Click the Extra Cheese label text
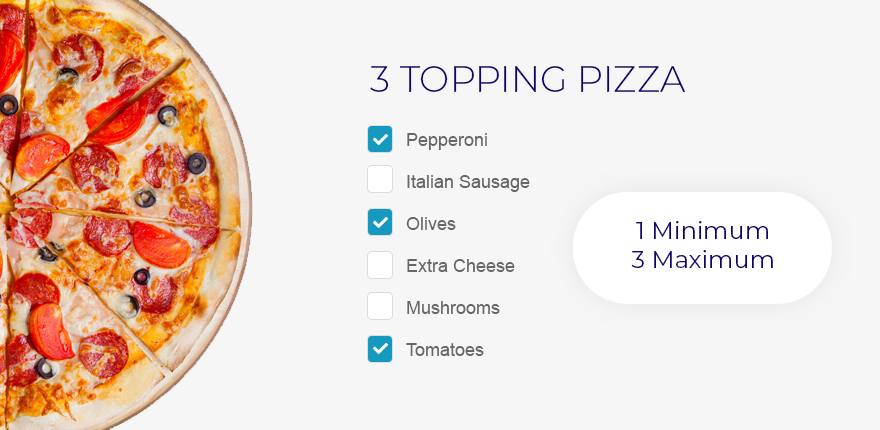 [460, 266]
